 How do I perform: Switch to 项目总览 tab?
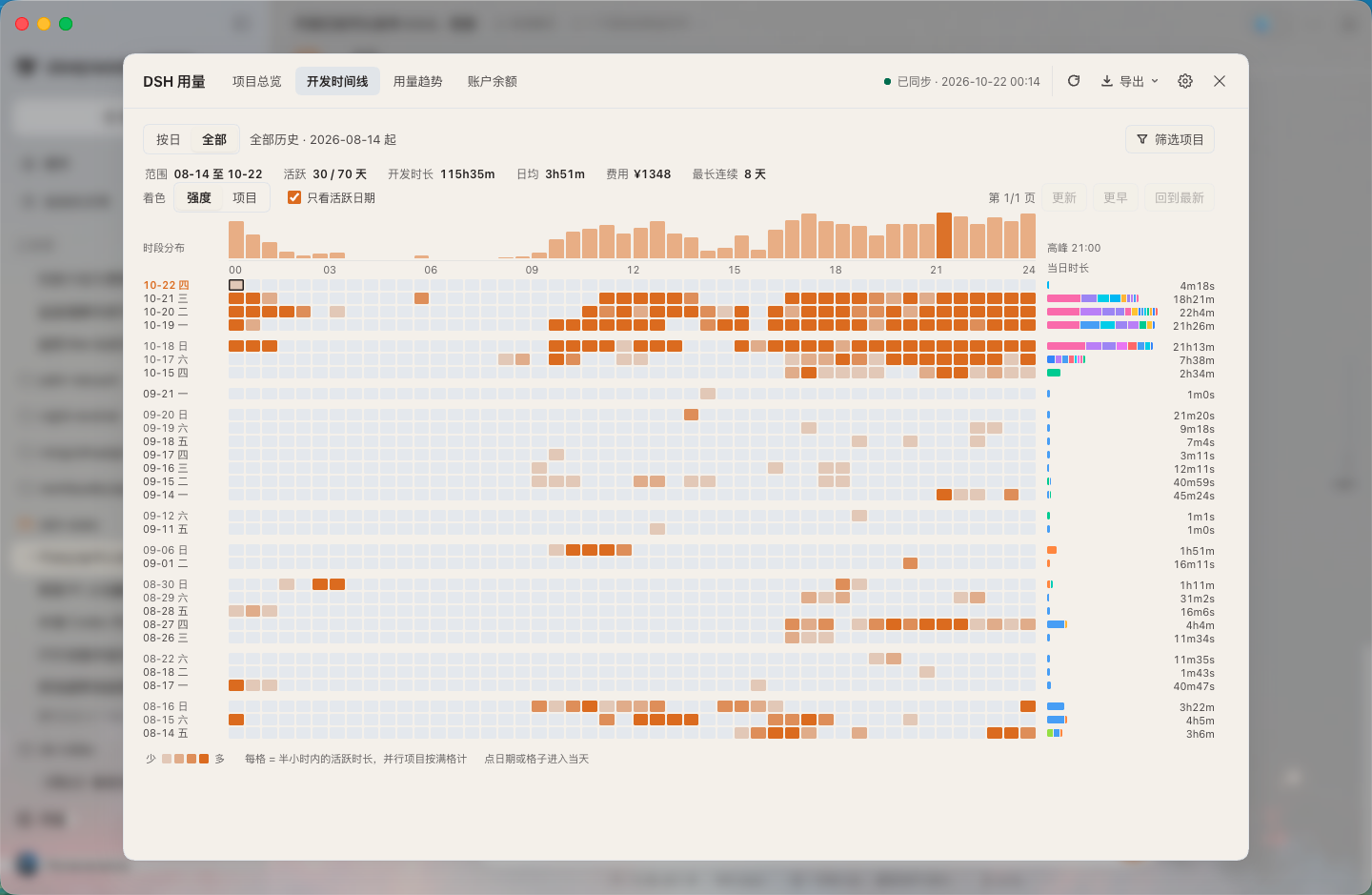(x=257, y=81)
